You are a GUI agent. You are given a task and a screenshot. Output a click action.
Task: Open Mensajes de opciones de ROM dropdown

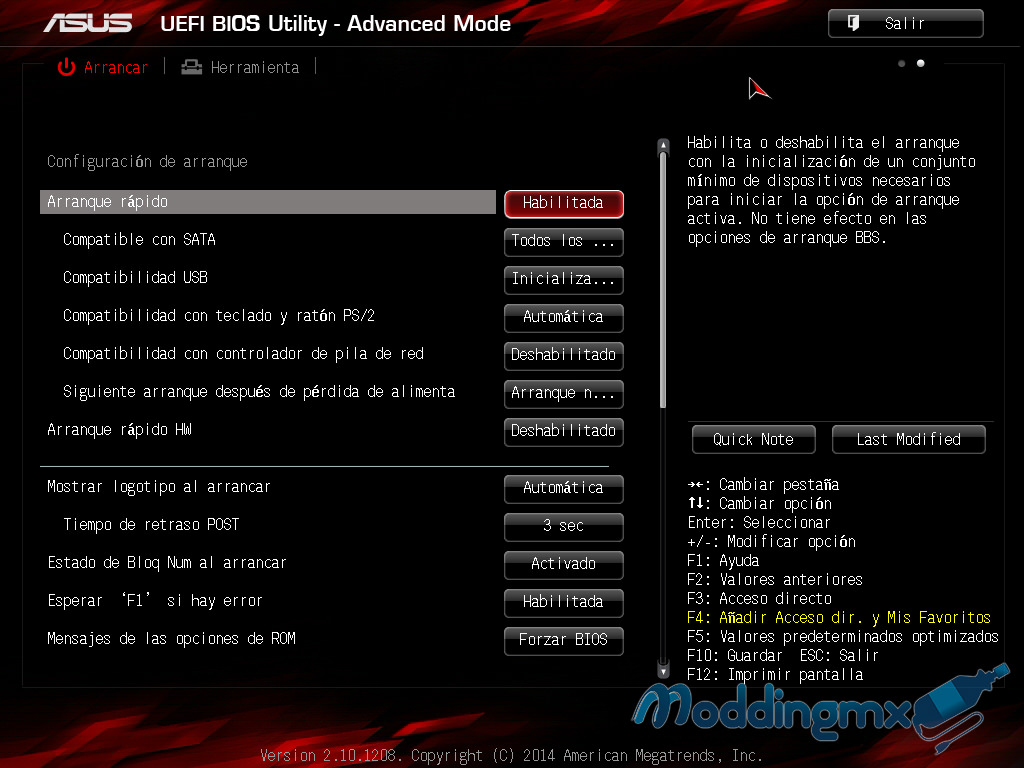564,639
